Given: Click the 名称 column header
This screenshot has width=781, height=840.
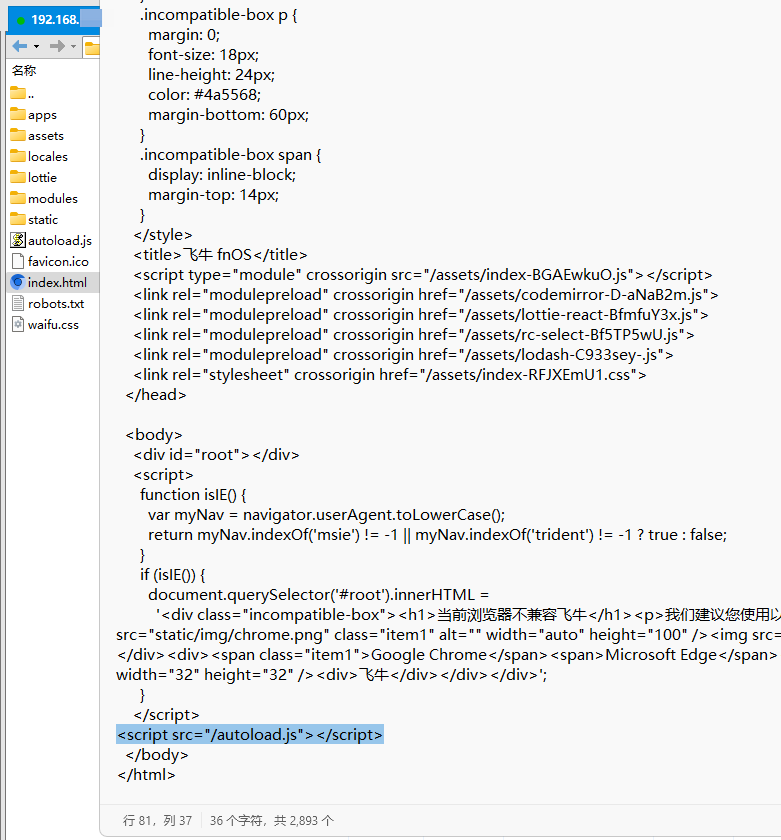Looking at the screenshot, I should click(24, 70).
